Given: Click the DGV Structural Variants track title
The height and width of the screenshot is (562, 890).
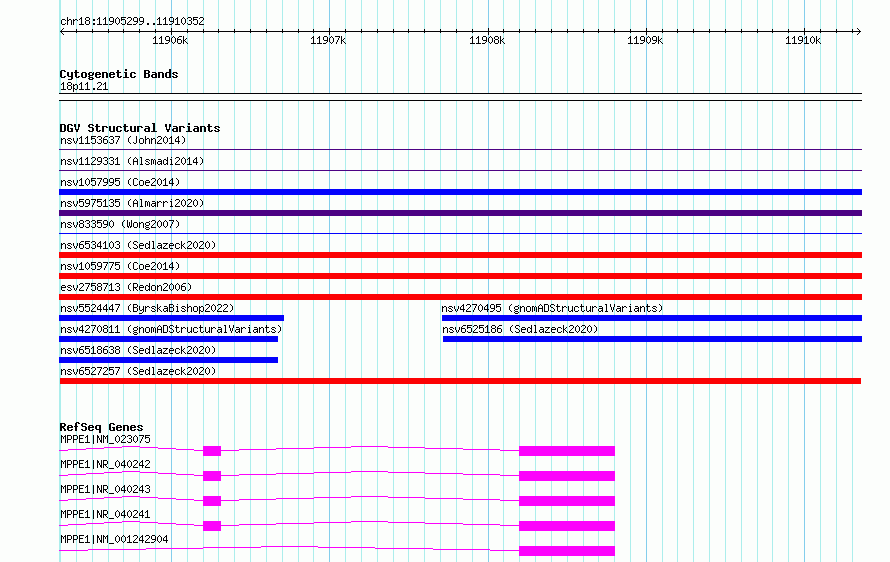Looking at the screenshot, I should point(140,128).
